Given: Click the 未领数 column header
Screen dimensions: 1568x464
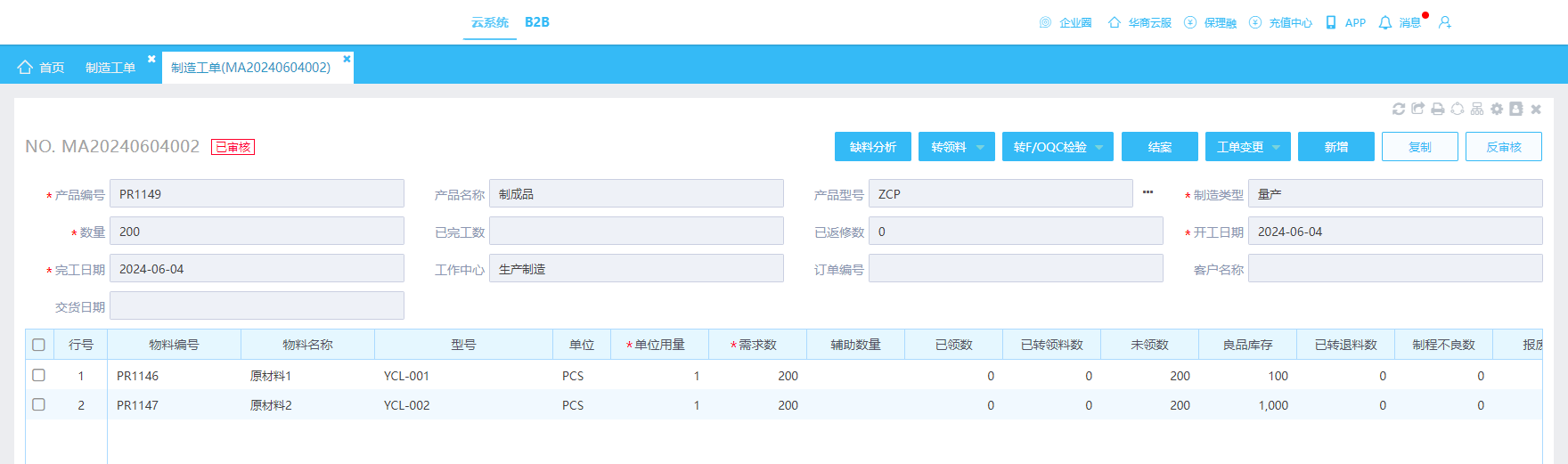Looking at the screenshot, I should tap(1149, 345).
